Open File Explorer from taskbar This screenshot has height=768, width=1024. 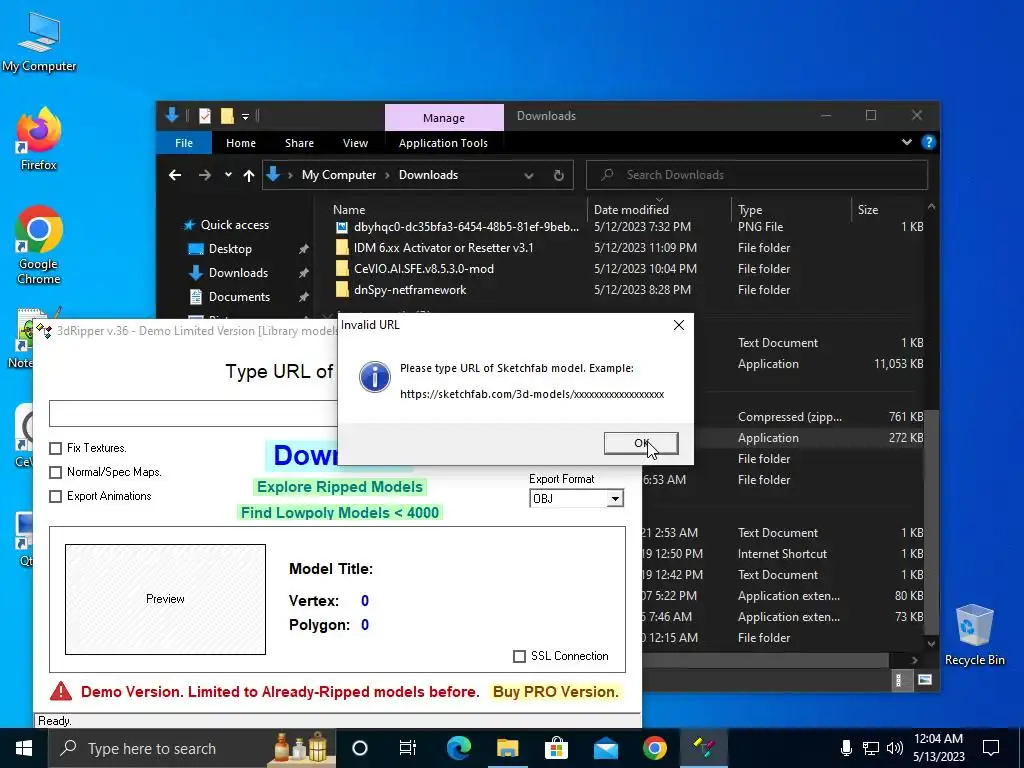pyautogui.click(x=507, y=748)
